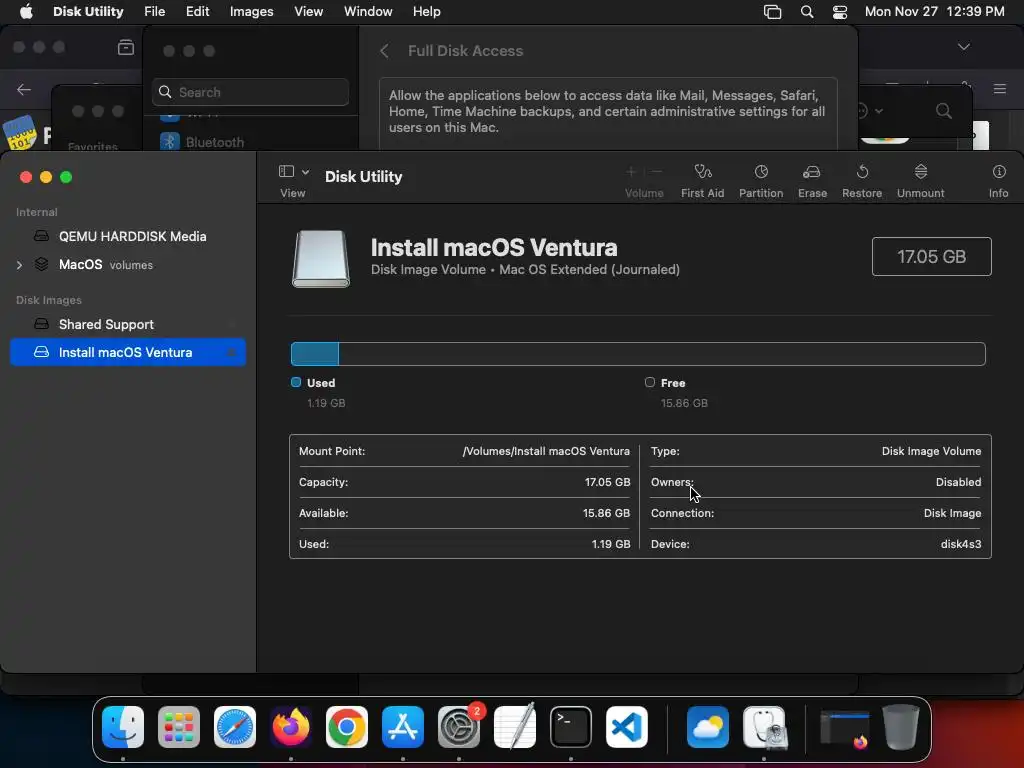1024x768 pixels.
Task: Open the Images menu
Action: (251, 12)
